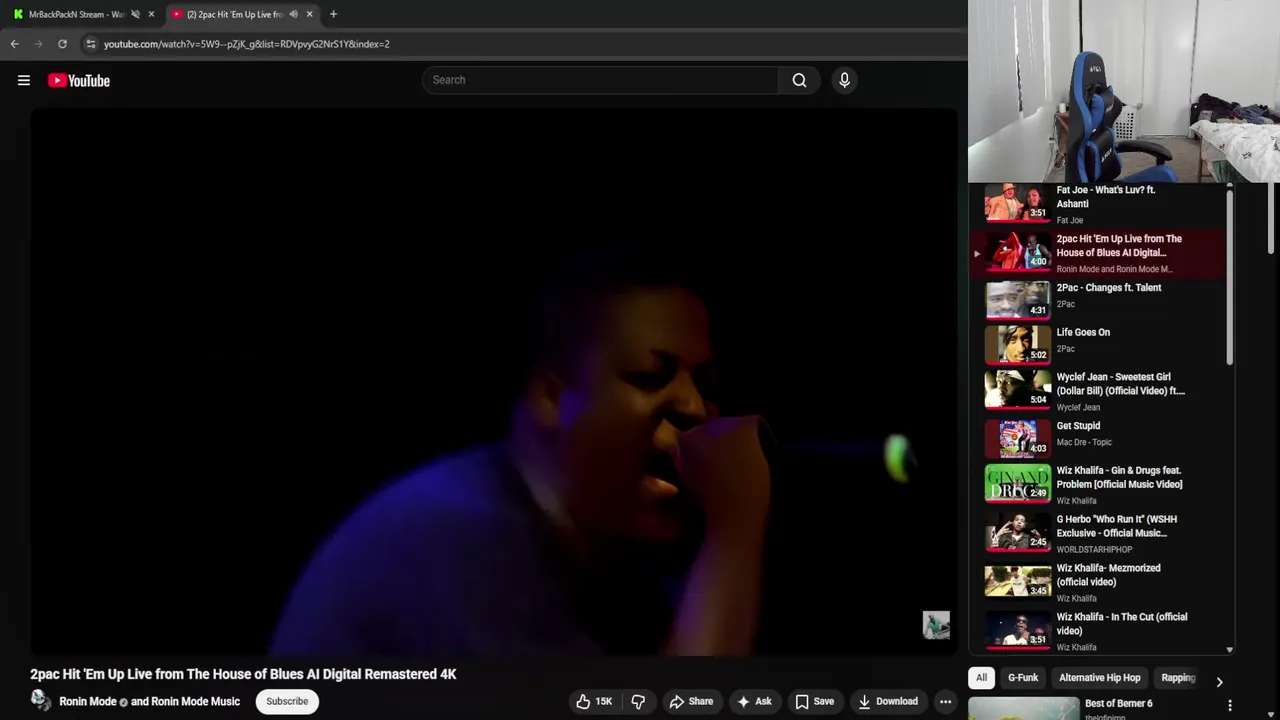Unmute the MrBackPackN Stream tab
The height and width of the screenshot is (720, 1280).
(x=135, y=14)
